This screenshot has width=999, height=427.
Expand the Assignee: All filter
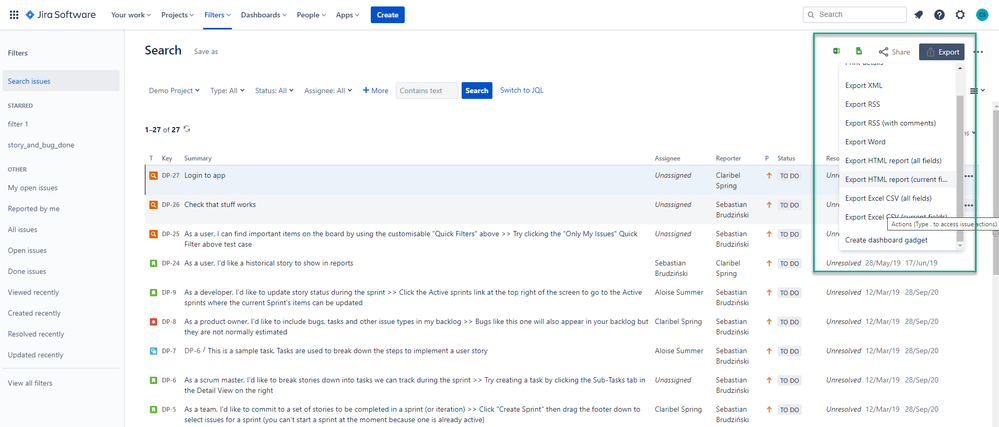[x=328, y=90]
